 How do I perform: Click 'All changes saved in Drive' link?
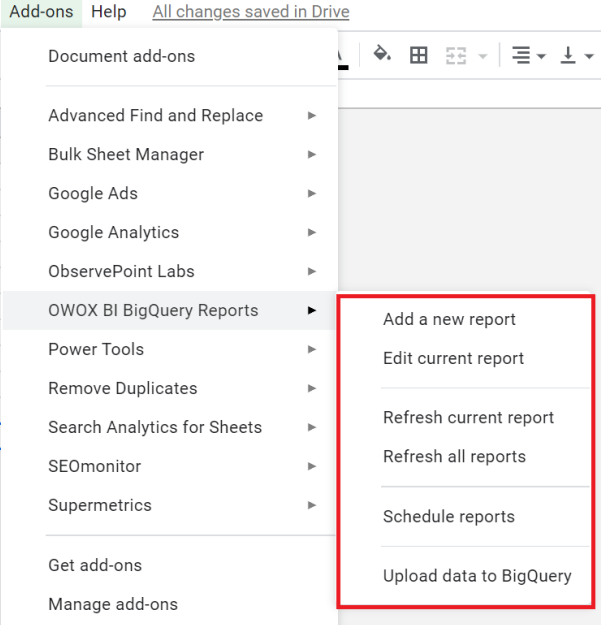(251, 12)
